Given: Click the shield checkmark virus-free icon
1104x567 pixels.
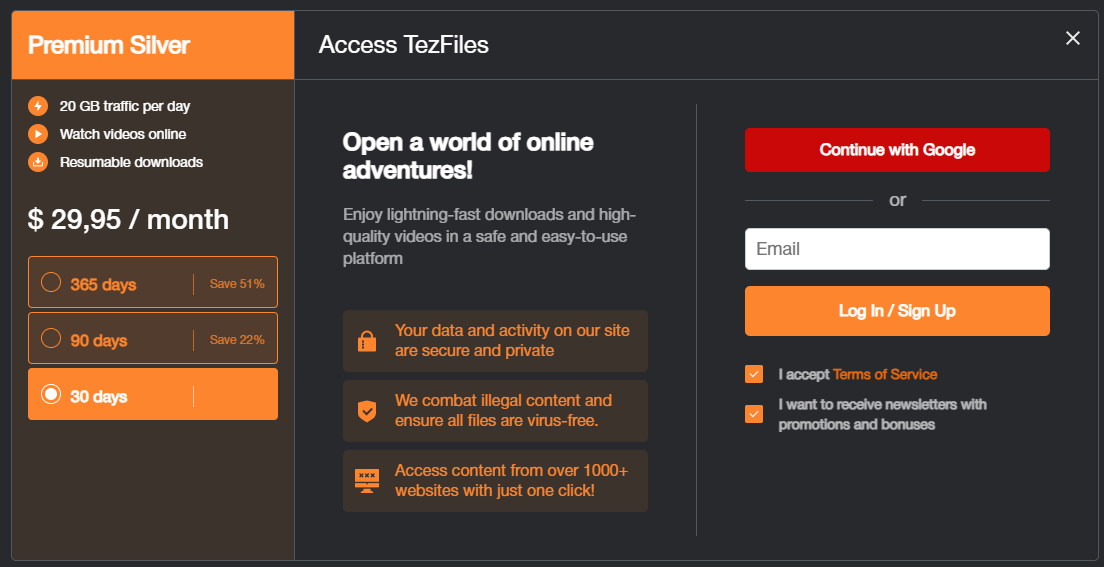Looking at the screenshot, I should click(x=367, y=411).
